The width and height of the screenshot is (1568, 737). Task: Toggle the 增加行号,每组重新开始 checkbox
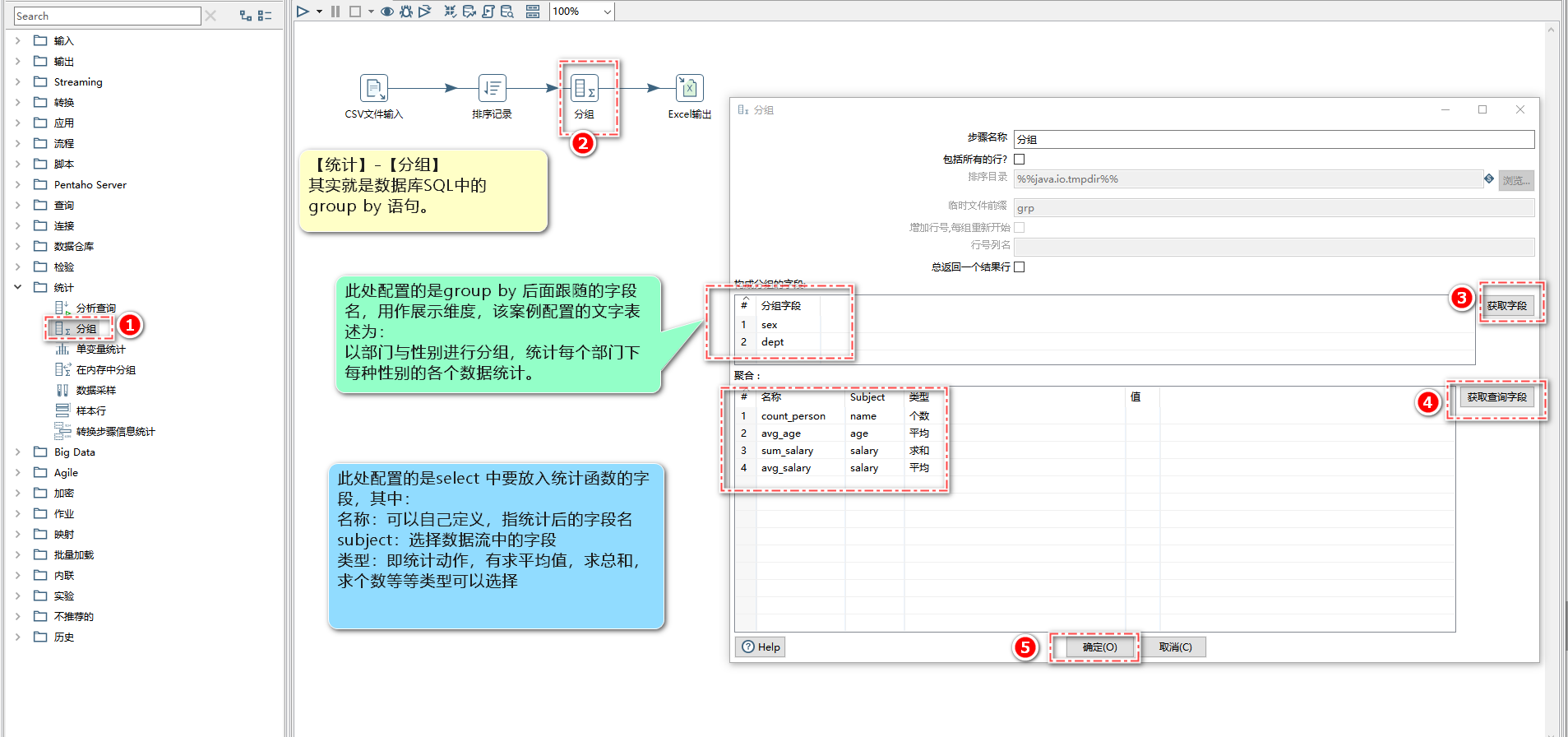[1020, 227]
